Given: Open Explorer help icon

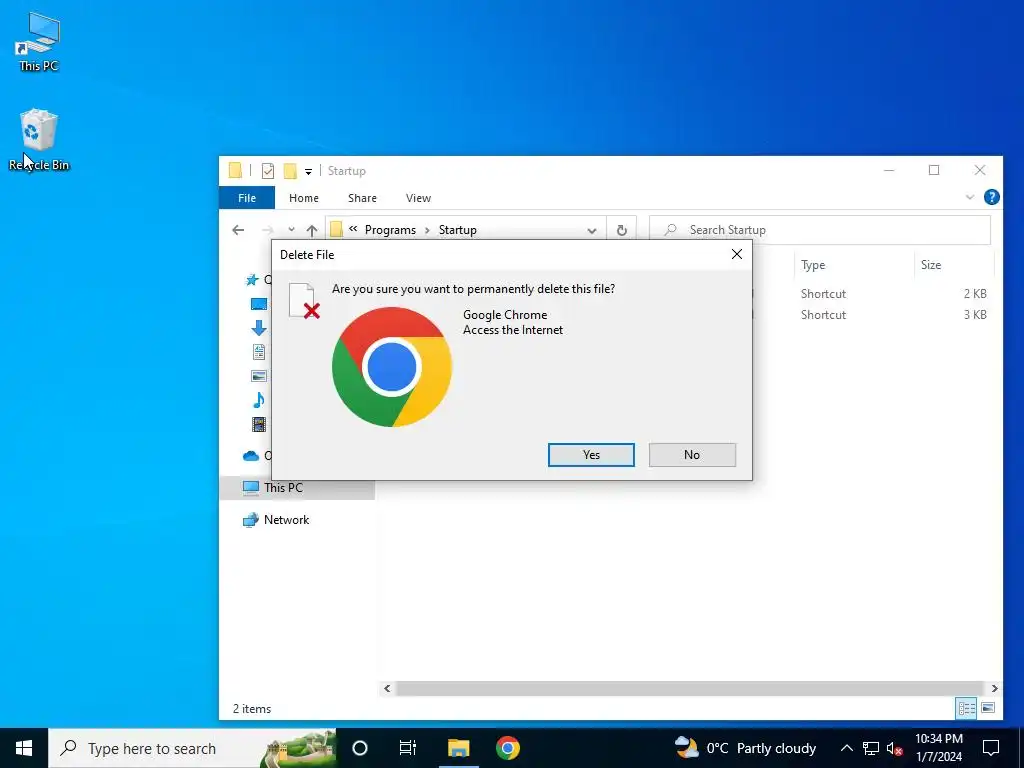Looking at the screenshot, I should tap(991, 197).
